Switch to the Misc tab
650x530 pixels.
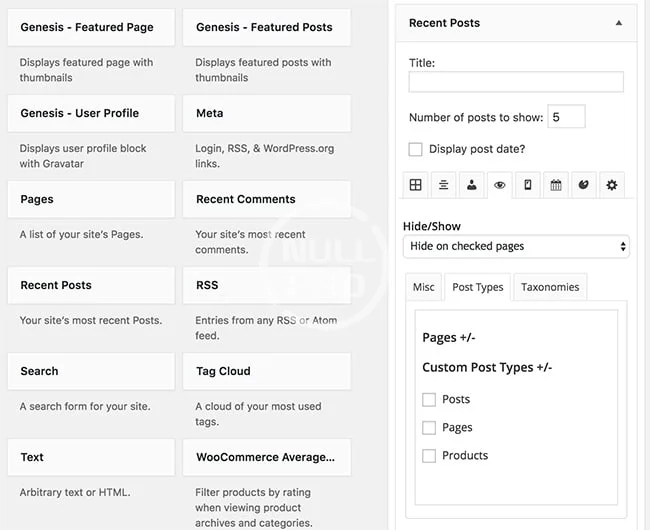pyautogui.click(x=424, y=287)
